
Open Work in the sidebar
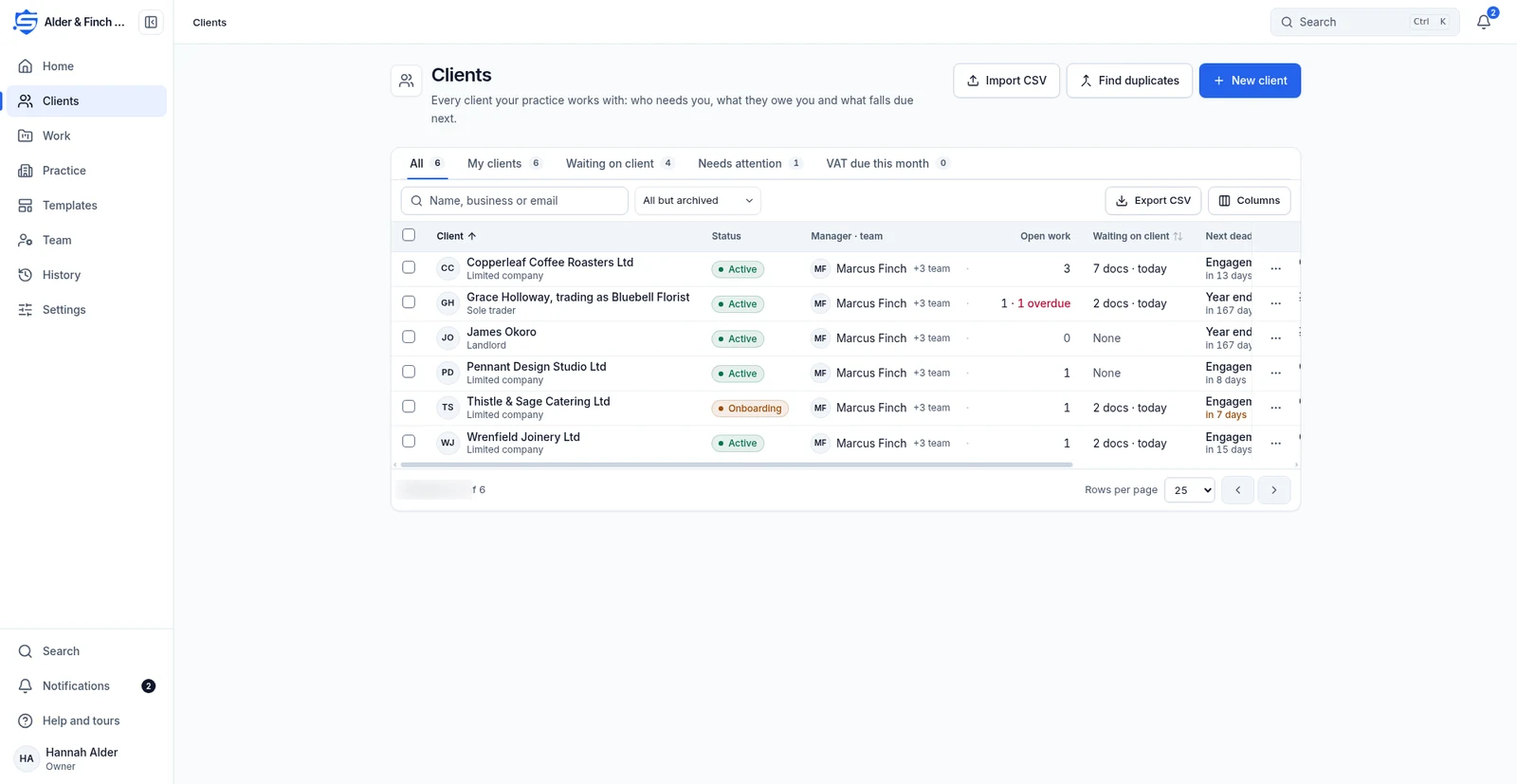click(x=86, y=136)
